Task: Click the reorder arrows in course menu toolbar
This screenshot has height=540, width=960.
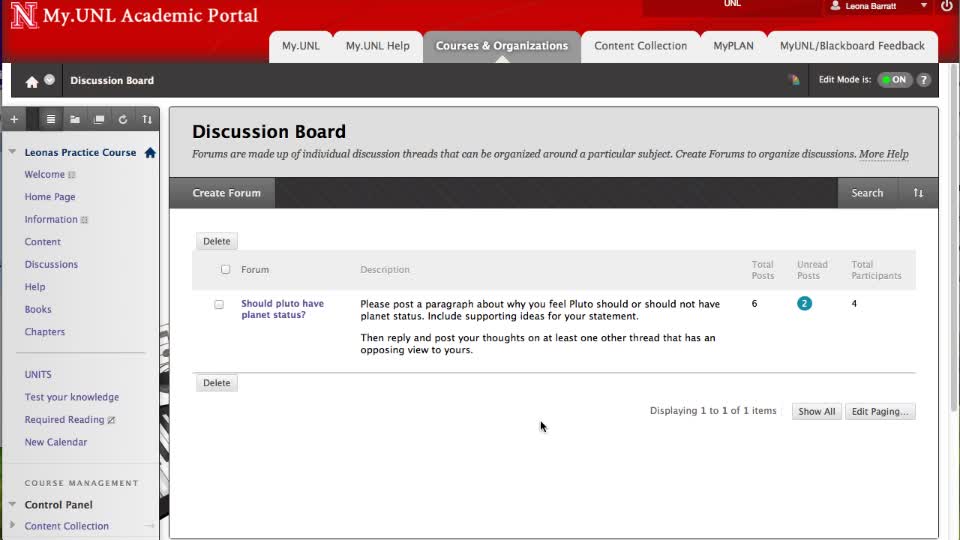Action: 147,119
